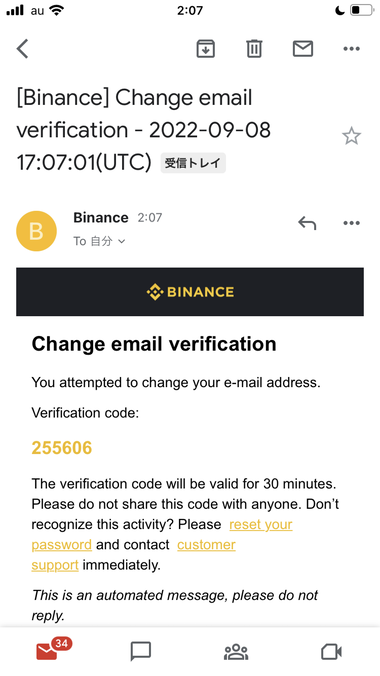
Task: Go back using the left arrow
Action: tap(22, 48)
